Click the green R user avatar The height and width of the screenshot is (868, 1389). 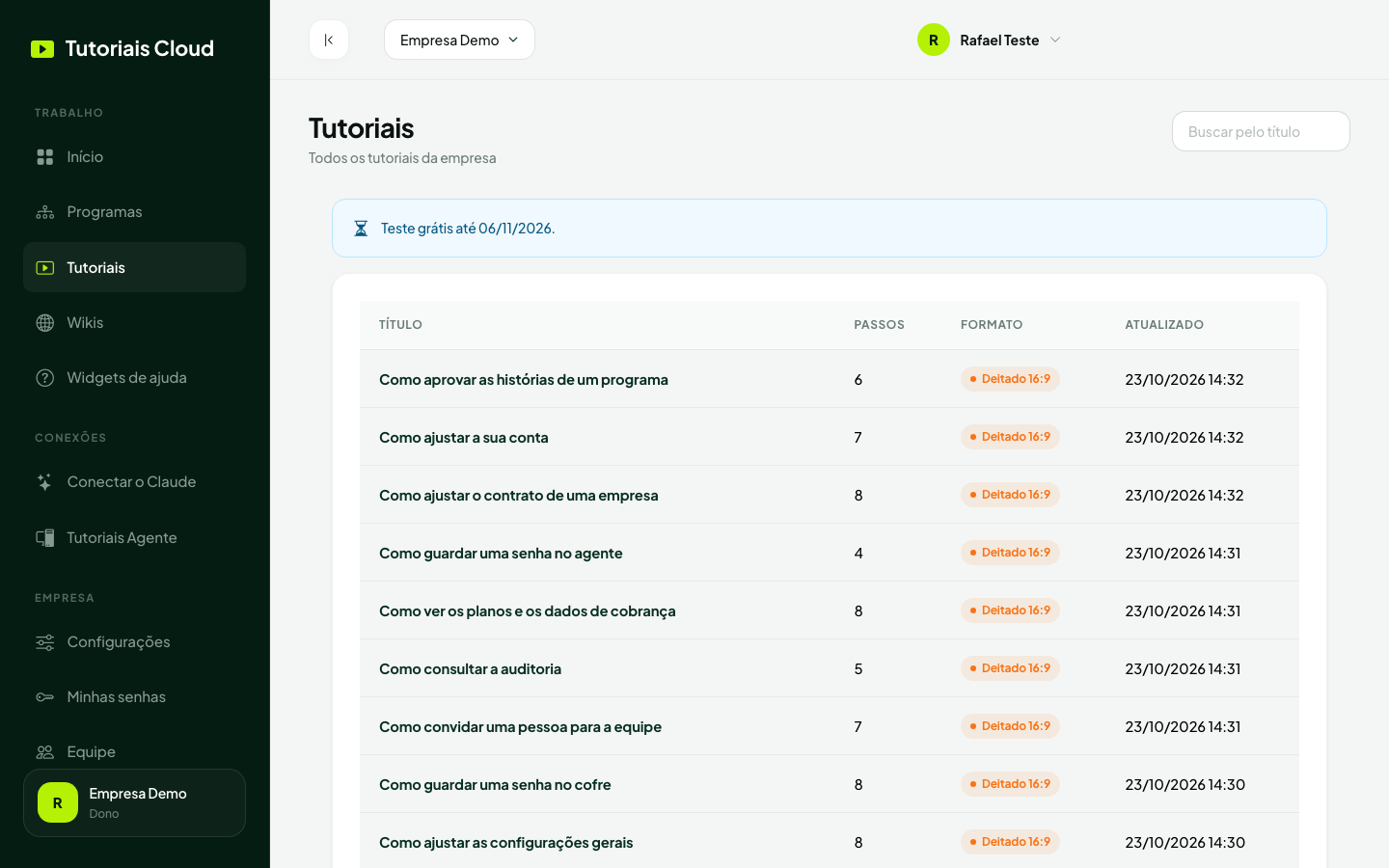[934, 40]
